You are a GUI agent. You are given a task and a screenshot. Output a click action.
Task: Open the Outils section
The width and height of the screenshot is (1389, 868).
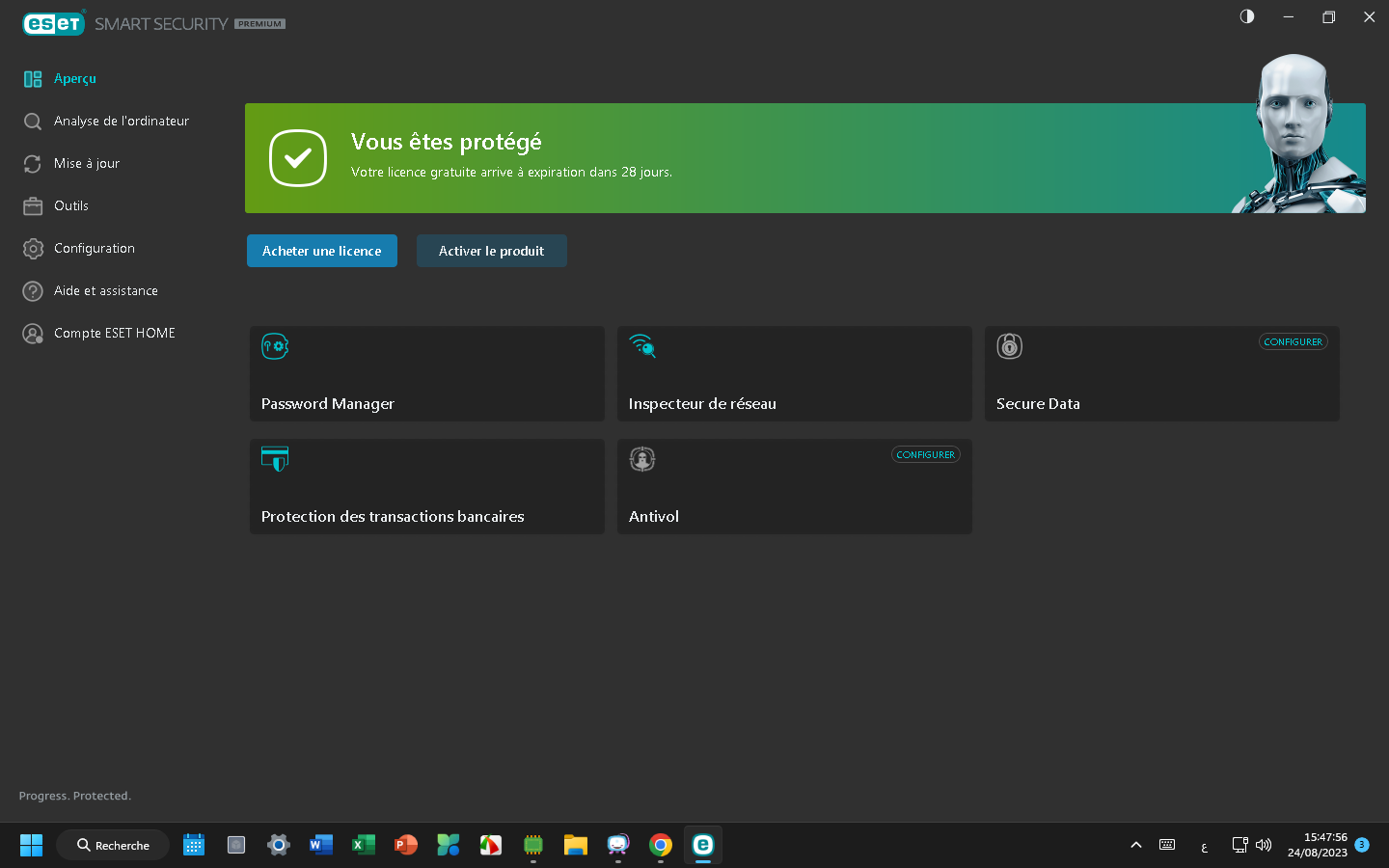[71, 206]
